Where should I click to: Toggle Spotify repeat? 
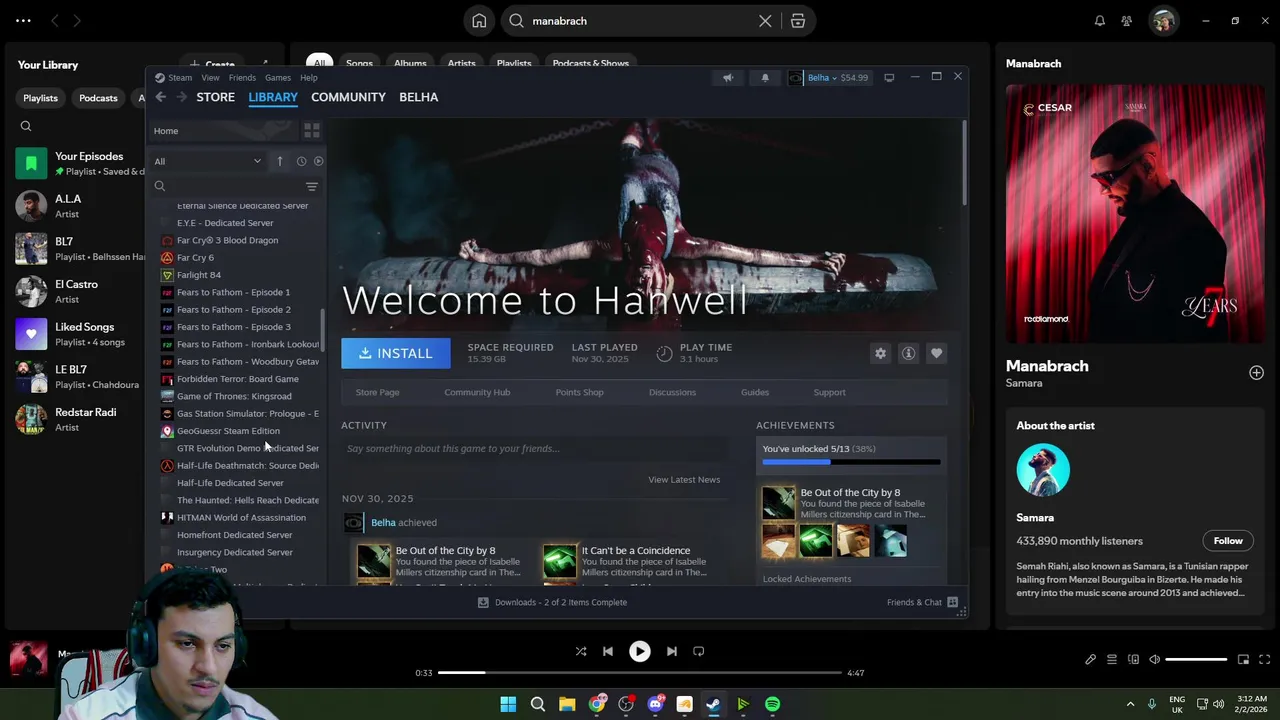pyautogui.click(x=699, y=651)
